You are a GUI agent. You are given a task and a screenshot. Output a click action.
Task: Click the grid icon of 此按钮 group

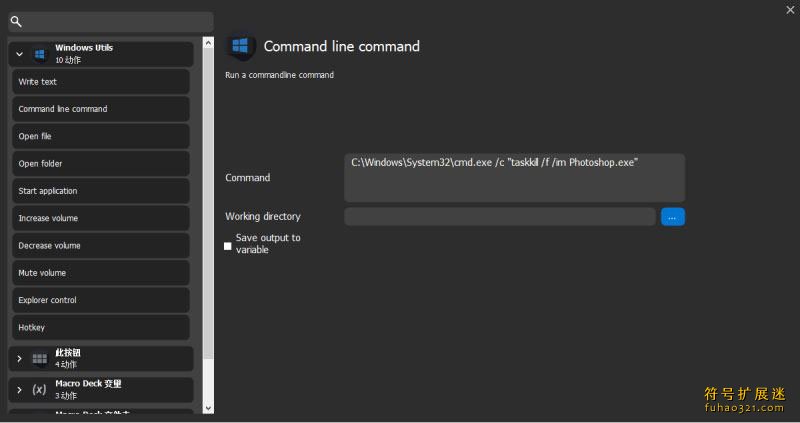click(x=39, y=359)
